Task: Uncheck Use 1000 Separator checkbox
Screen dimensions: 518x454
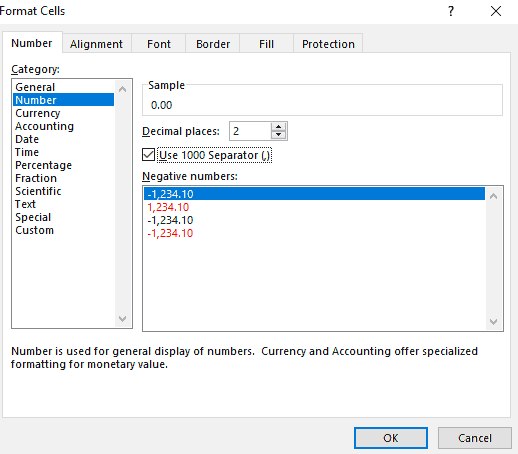Action: point(148,155)
